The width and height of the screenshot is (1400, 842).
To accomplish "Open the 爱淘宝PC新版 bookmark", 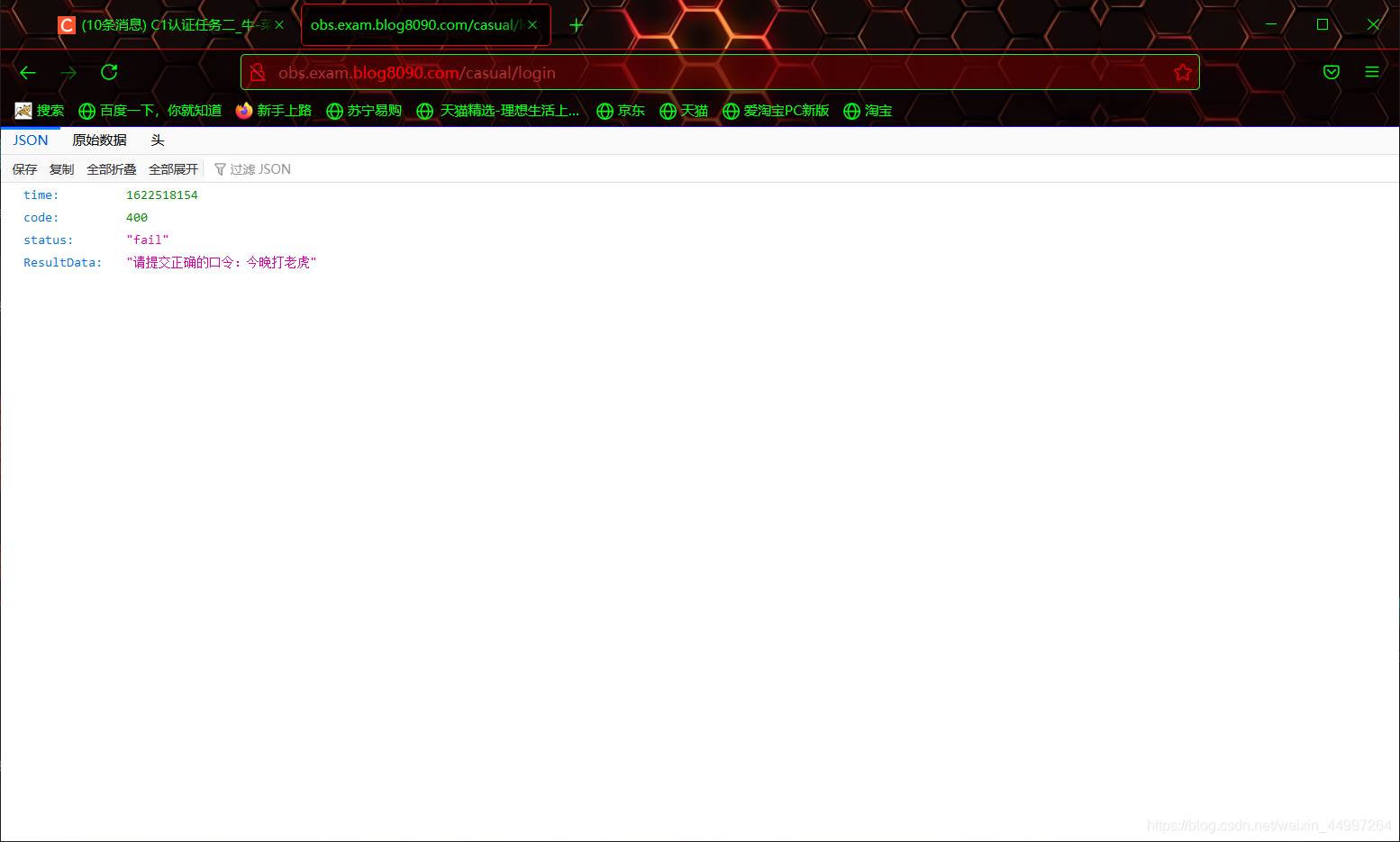I will [776, 111].
